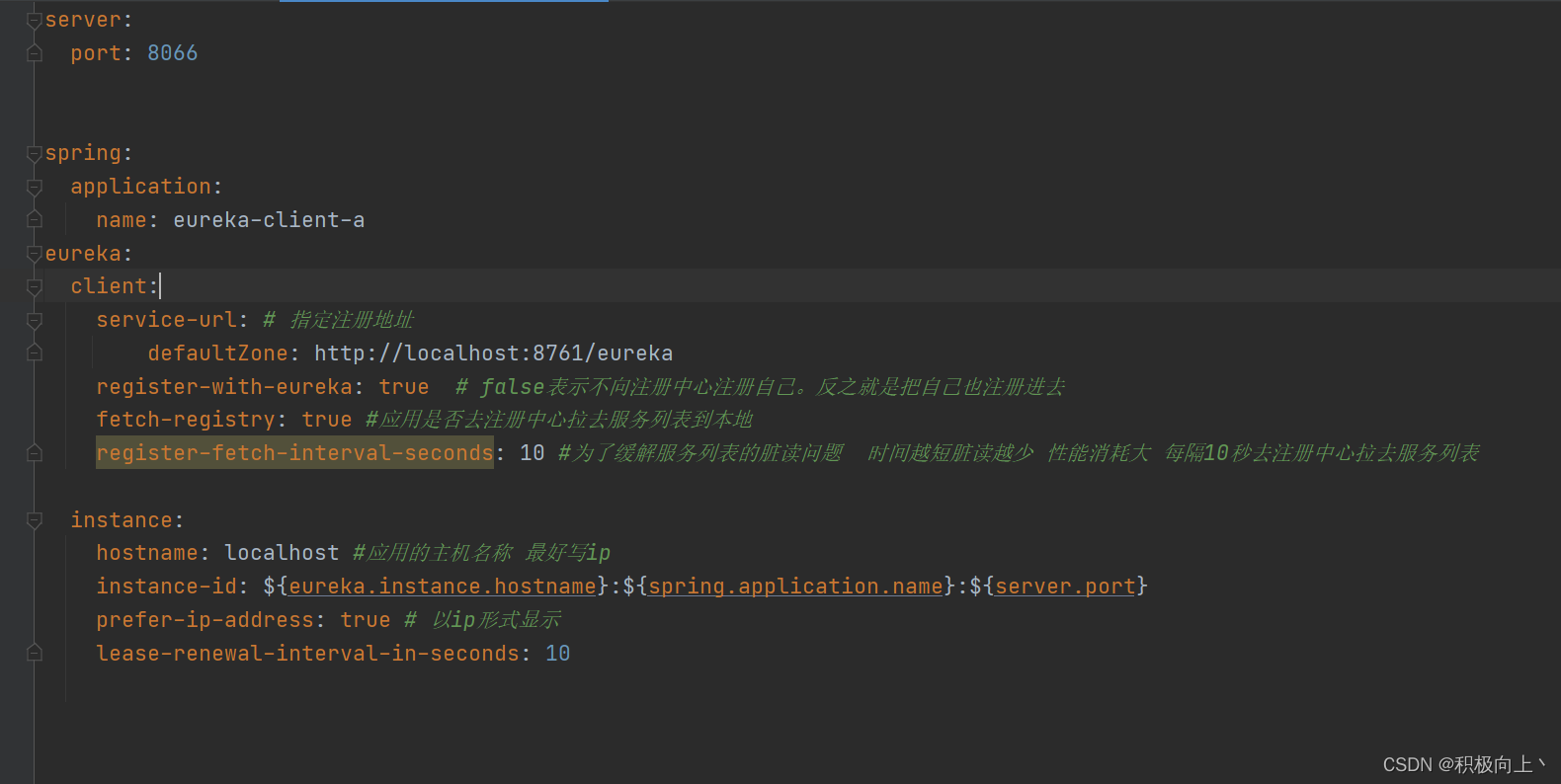The height and width of the screenshot is (784, 1561).
Task: Collapse the eureka block fold marker
Action: (35, 254)
